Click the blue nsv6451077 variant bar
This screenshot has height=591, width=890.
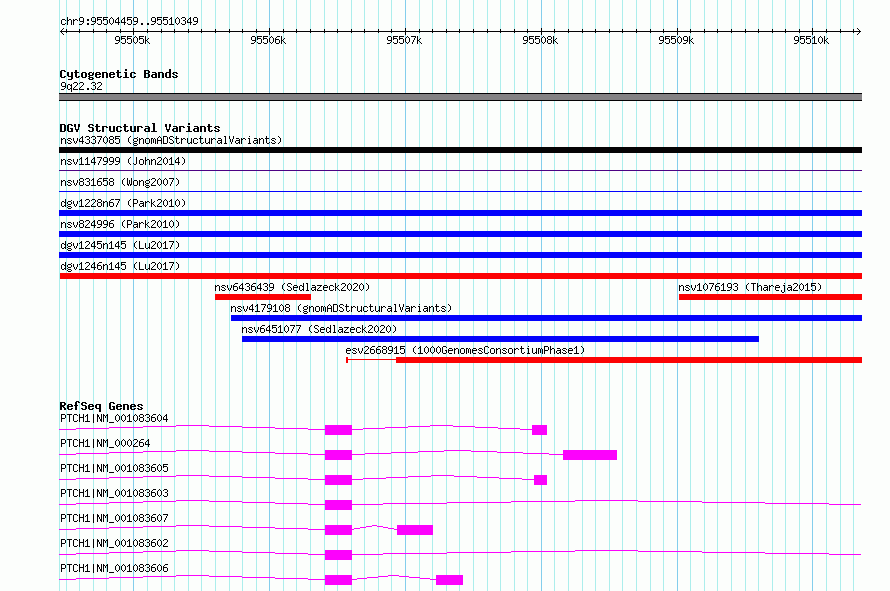point(500,339)
